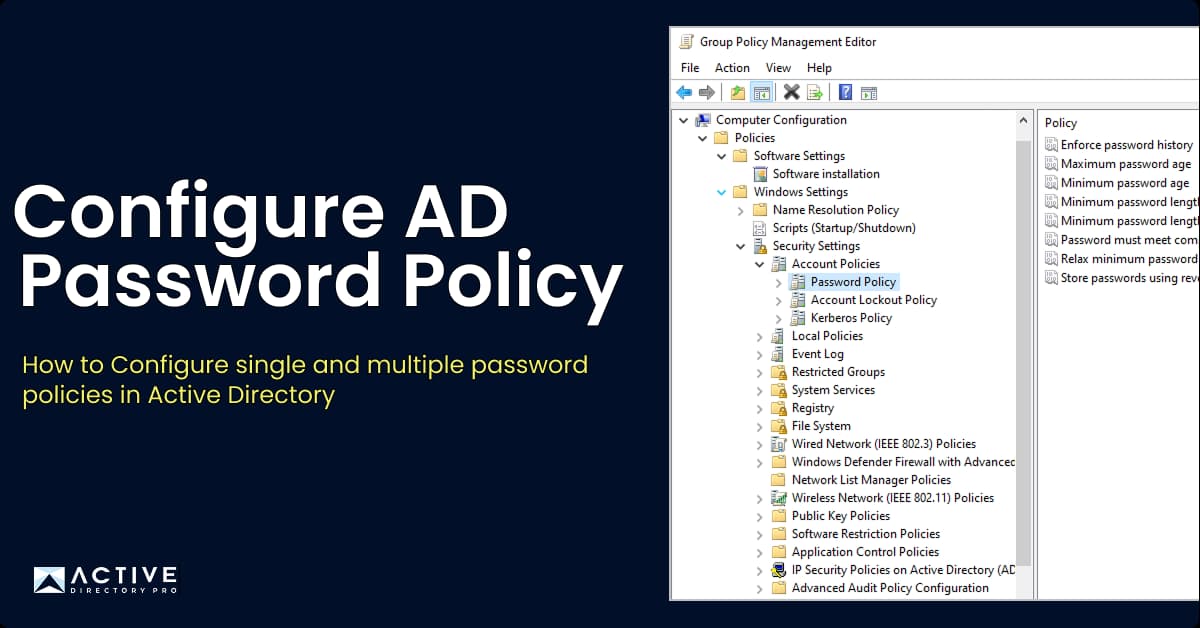Select Application Control Policies node

pos(865,552)
